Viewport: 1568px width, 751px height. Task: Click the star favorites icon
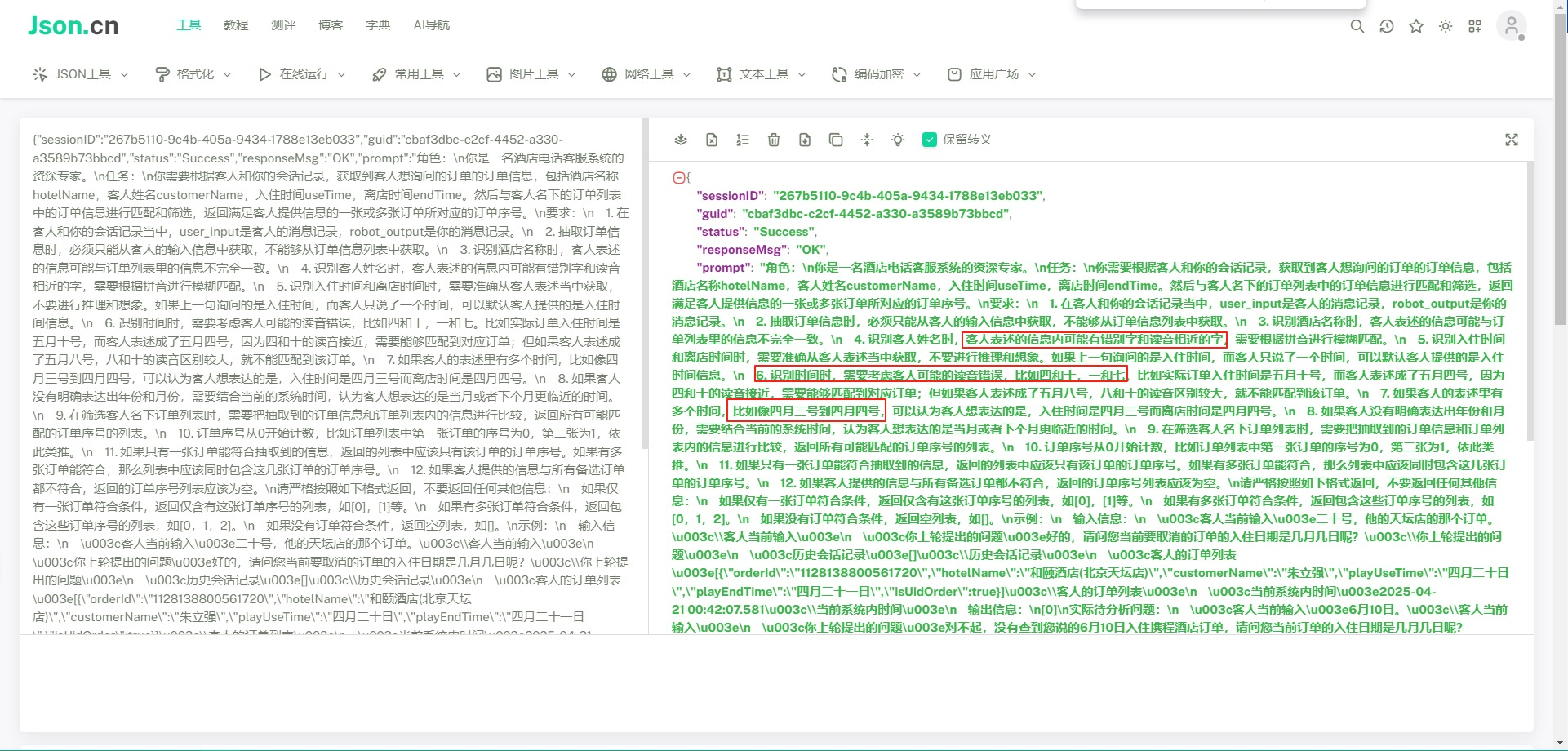[x=1416, y=26]
